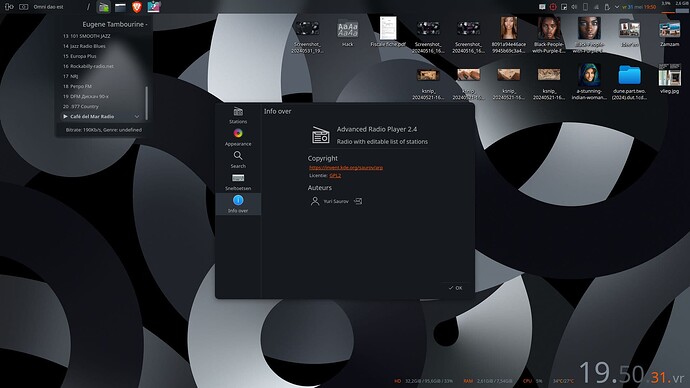This screenshot has width=690, height=388.
Task: Launch the Brave browser from the panel
Action: point(137,7)
